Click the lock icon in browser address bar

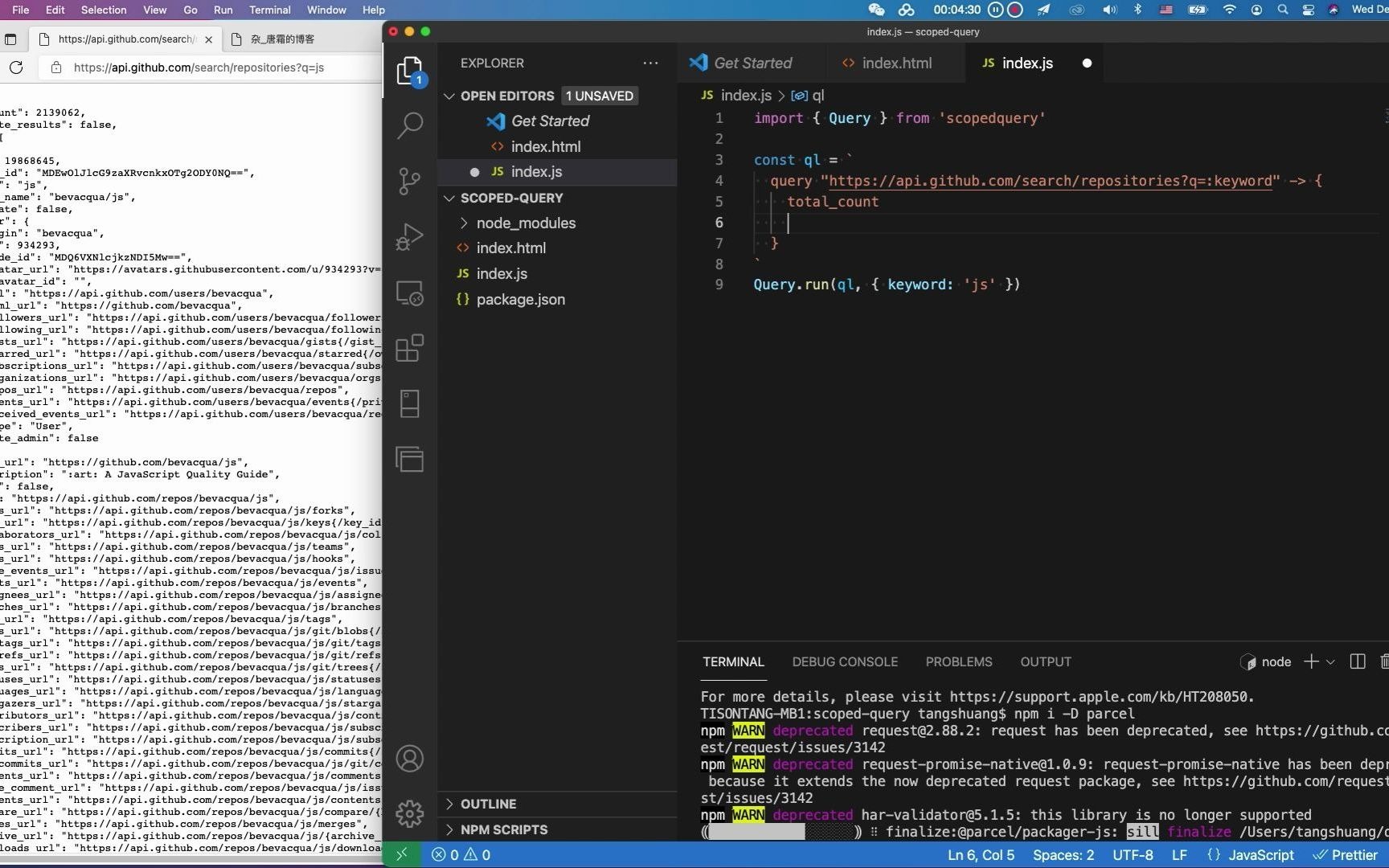coord(56,68)
